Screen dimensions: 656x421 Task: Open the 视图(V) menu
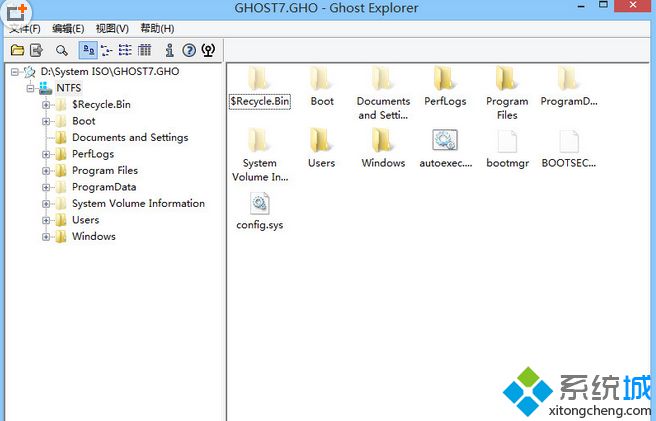point(112,28)
